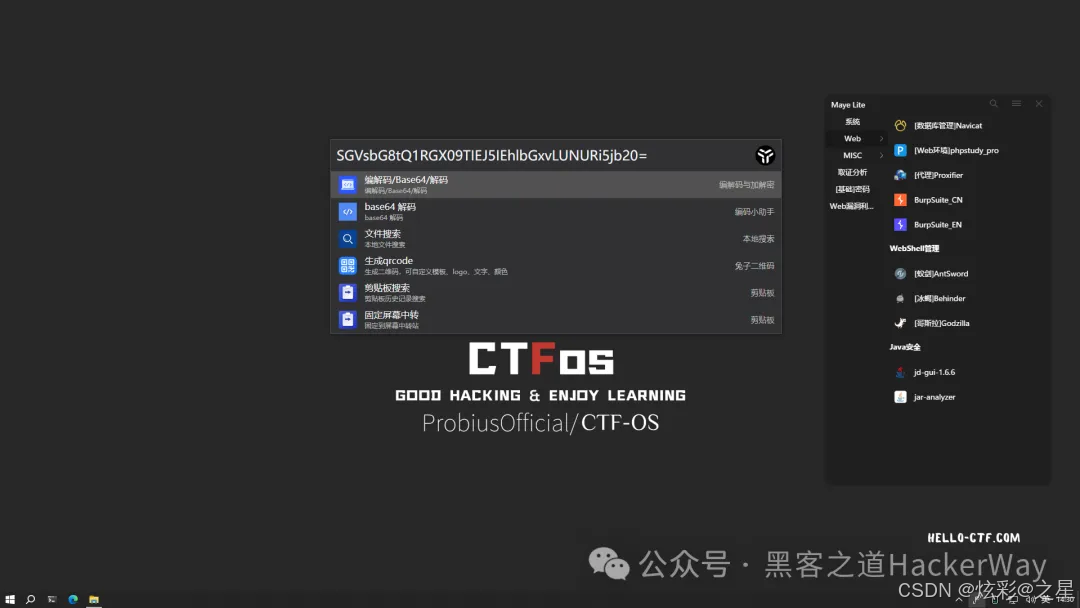
Task: Expand the Web category in Maye Lite
Action: click(x=854, y=138)
